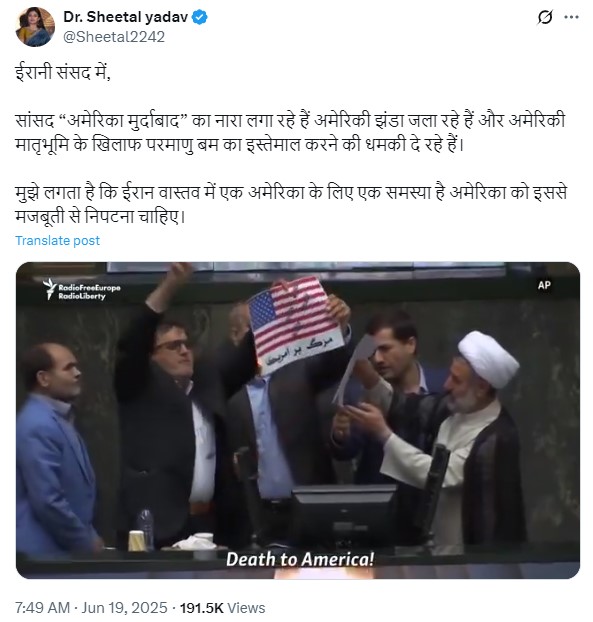
Task: Open the Grok explain-post icon
Action: (x=545, y=17)
